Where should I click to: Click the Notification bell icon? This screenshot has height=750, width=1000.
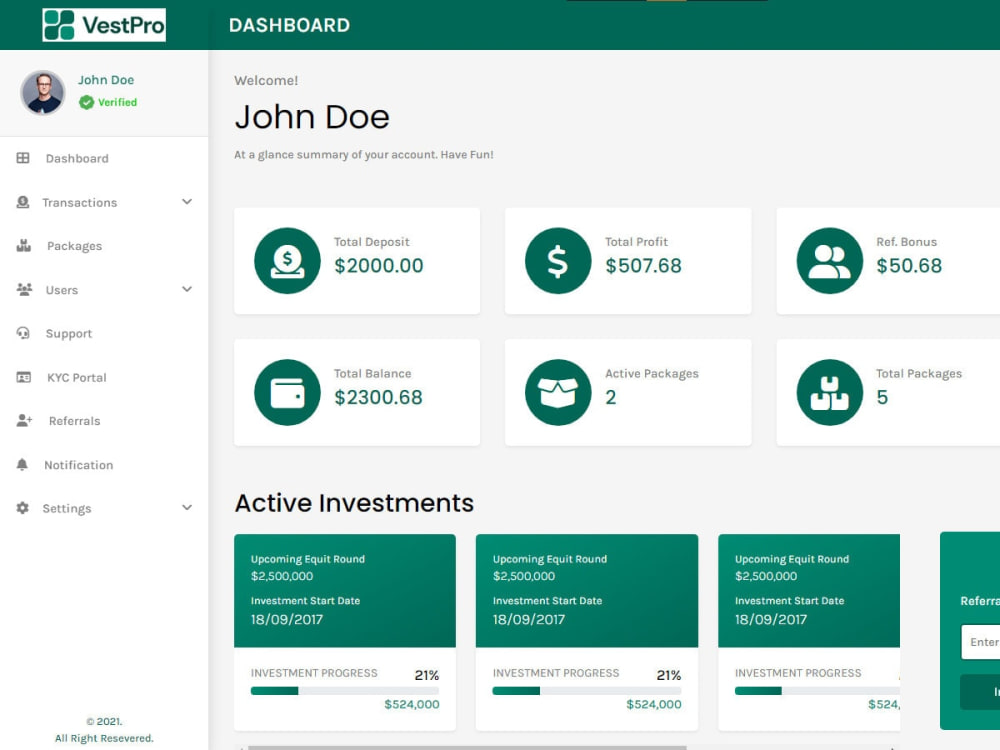point(22,464)
